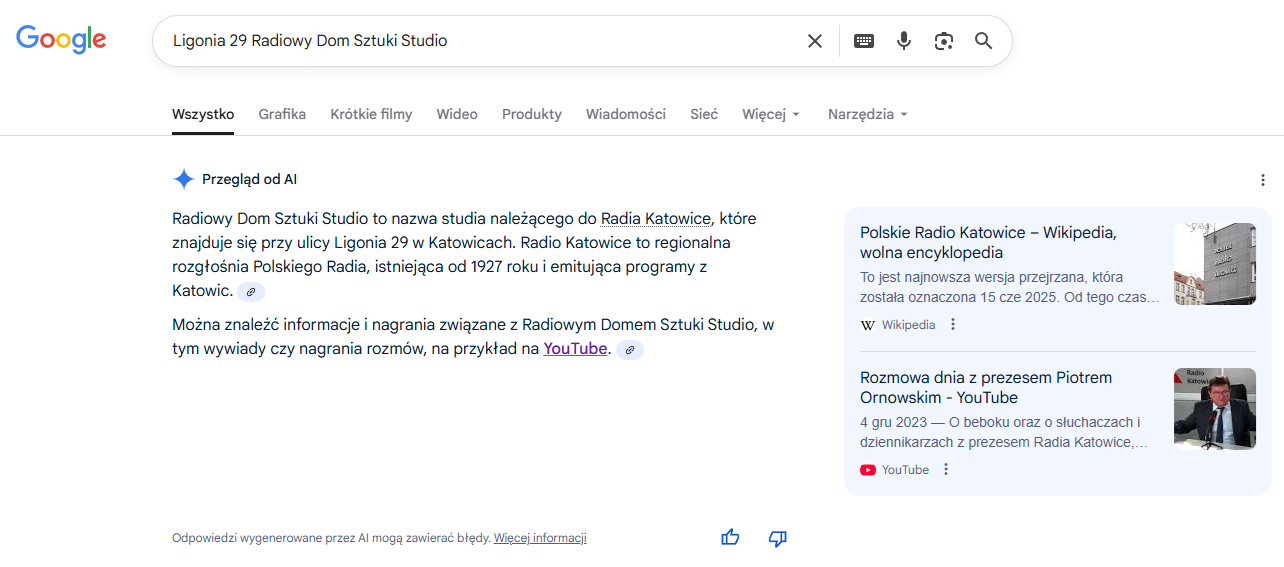Image resolution: width=1284 pixels, height=567 pixels.
Task: Expand the Narzędzia dropdown
Action: point(867,114)
